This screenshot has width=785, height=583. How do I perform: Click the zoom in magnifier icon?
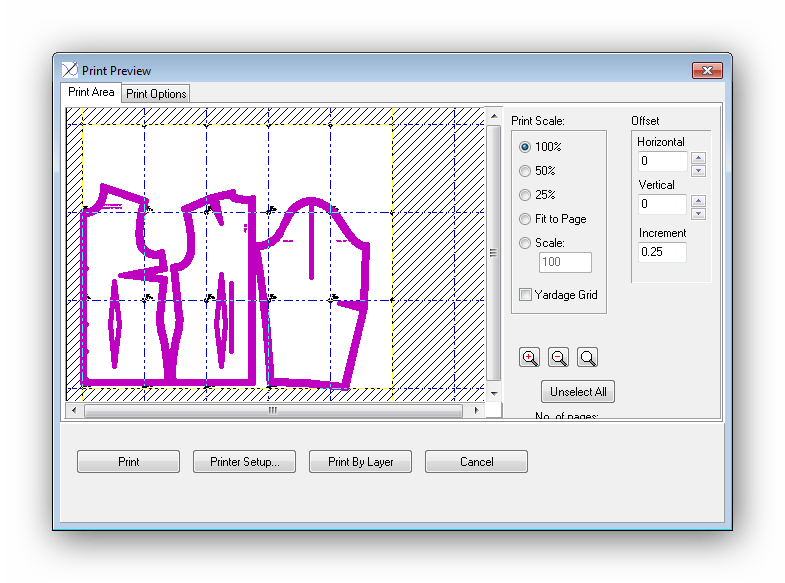[529, 357]
